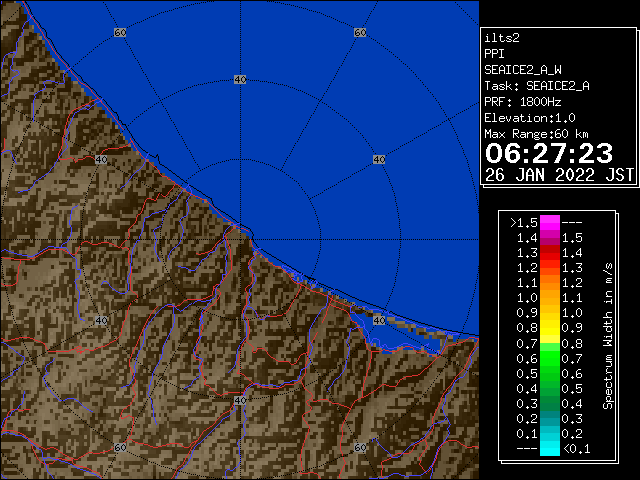Click the dark green 0.3 to 0.4 swatch
The height and width of the screenshot is (480, 640).
point(549,403)
